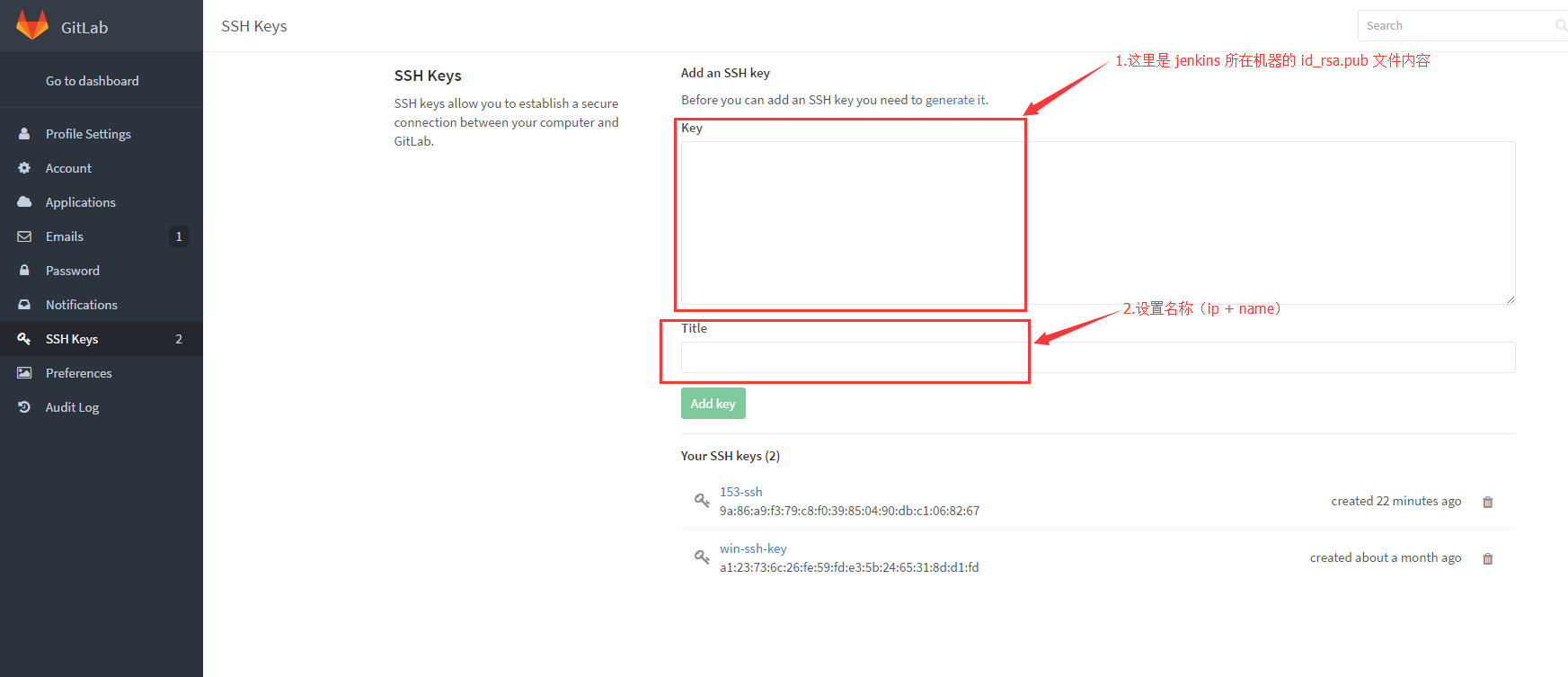Click the key icon beside 153-ssh

[x=702, y=500]
